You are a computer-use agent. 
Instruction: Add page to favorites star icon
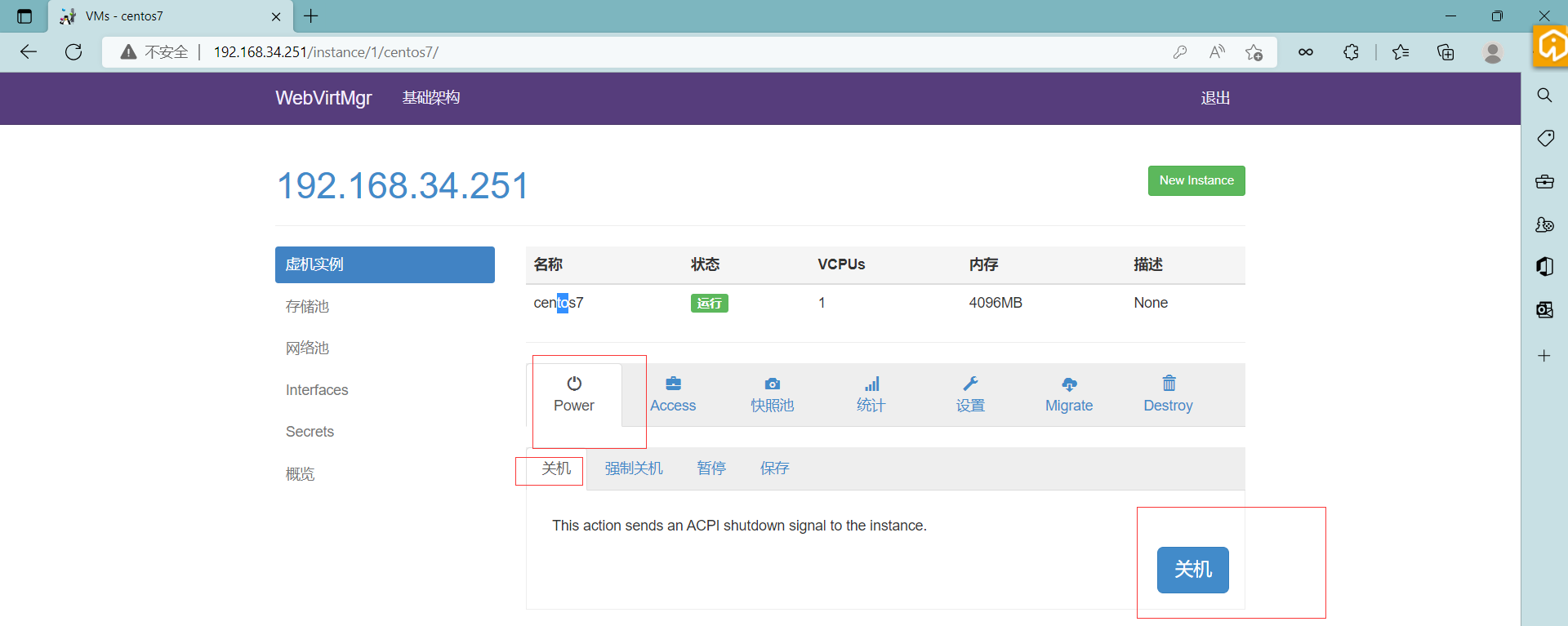coord(1254,52)
